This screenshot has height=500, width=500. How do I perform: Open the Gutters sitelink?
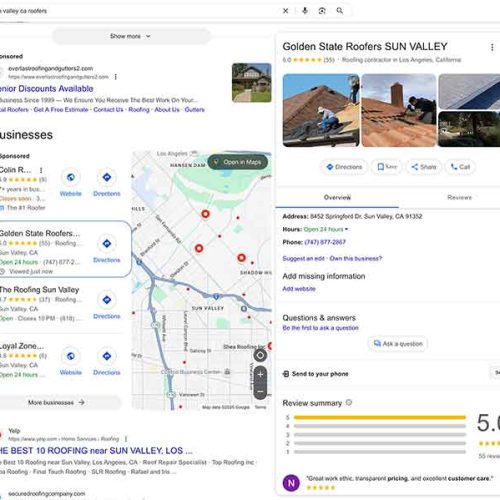[x=195, y=110]
